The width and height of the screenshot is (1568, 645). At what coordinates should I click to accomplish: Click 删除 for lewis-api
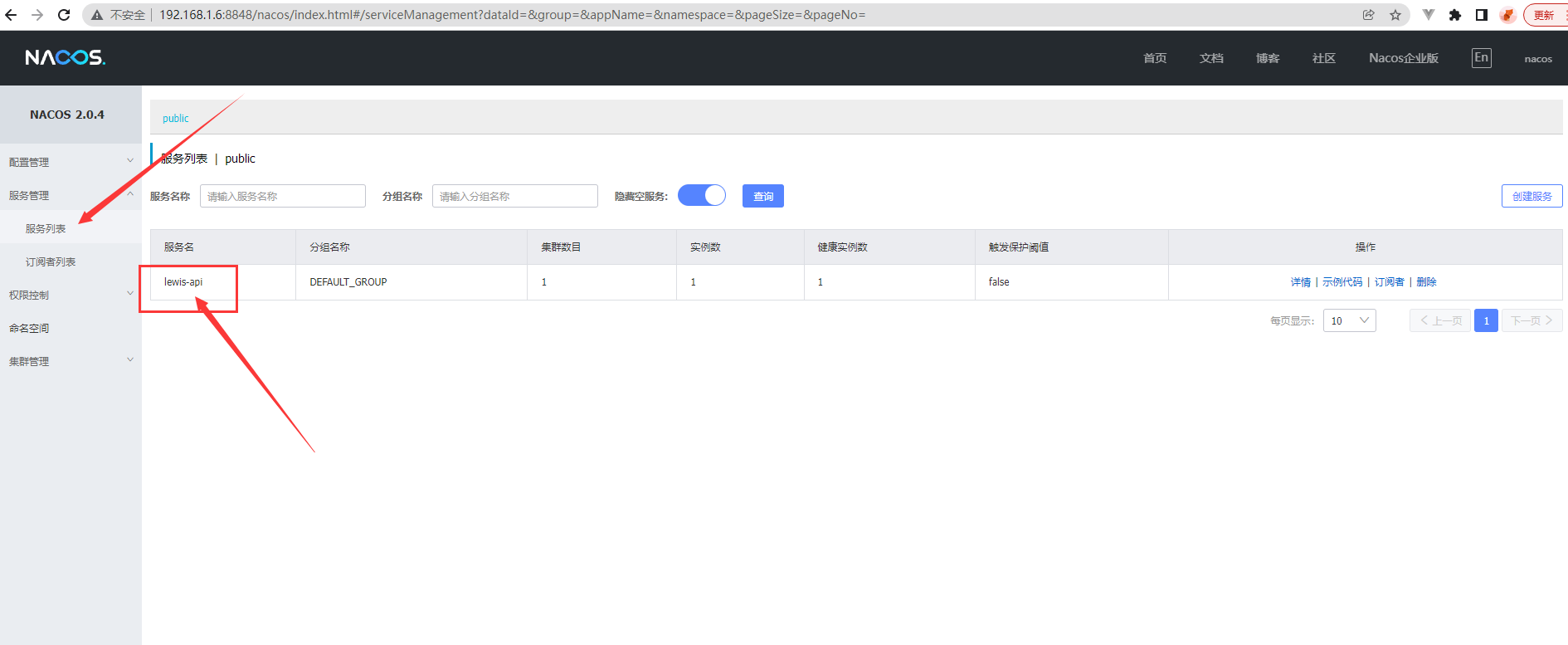[x=1426, y=282]
